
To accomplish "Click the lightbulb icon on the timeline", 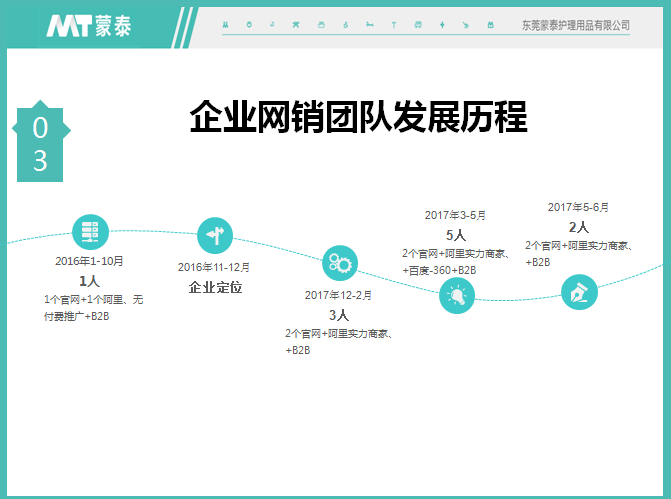I will [x=457, y=295].
